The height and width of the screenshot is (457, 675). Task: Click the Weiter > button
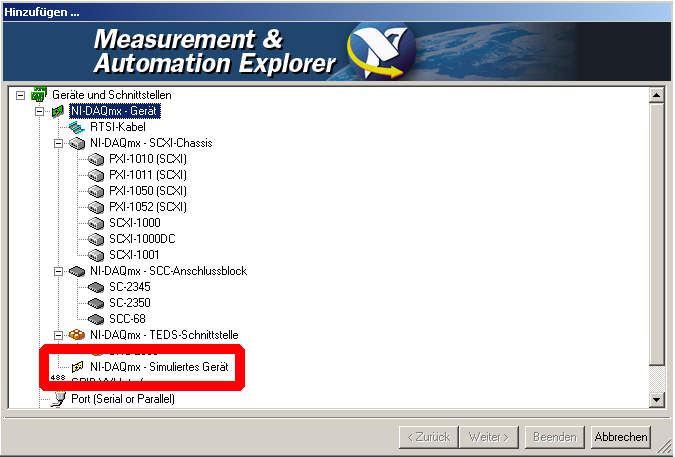(x=489, y=437)
